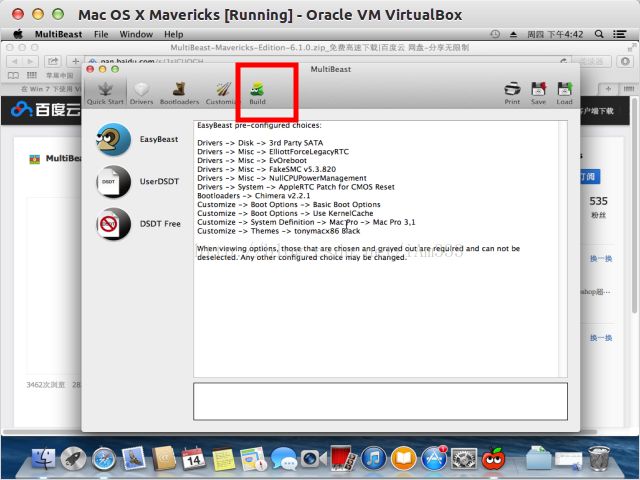
Task: Open the blue folder stack in Dock
Action: (538, 458)
